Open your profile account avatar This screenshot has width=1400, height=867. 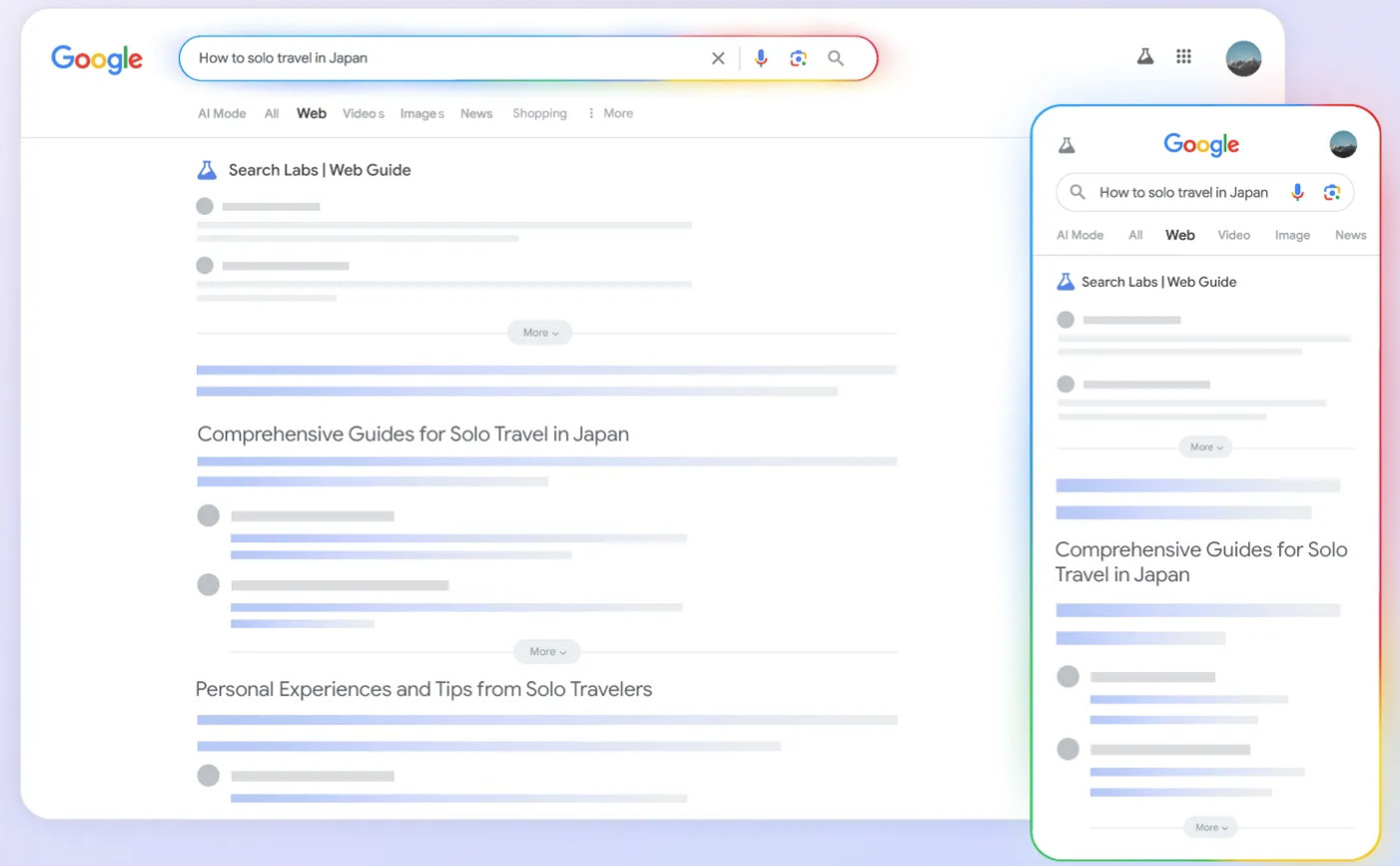1243,58
